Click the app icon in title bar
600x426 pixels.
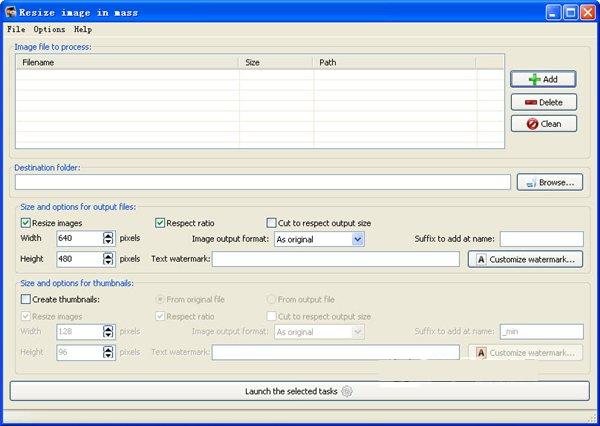(11, 12)
